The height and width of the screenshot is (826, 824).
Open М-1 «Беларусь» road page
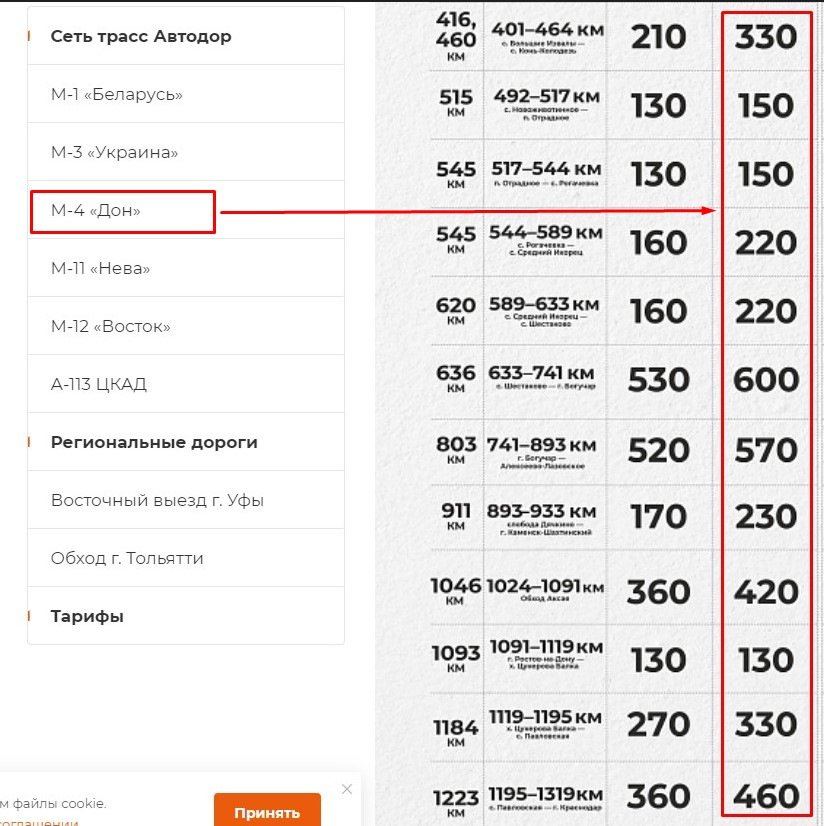tap(117, 95)
